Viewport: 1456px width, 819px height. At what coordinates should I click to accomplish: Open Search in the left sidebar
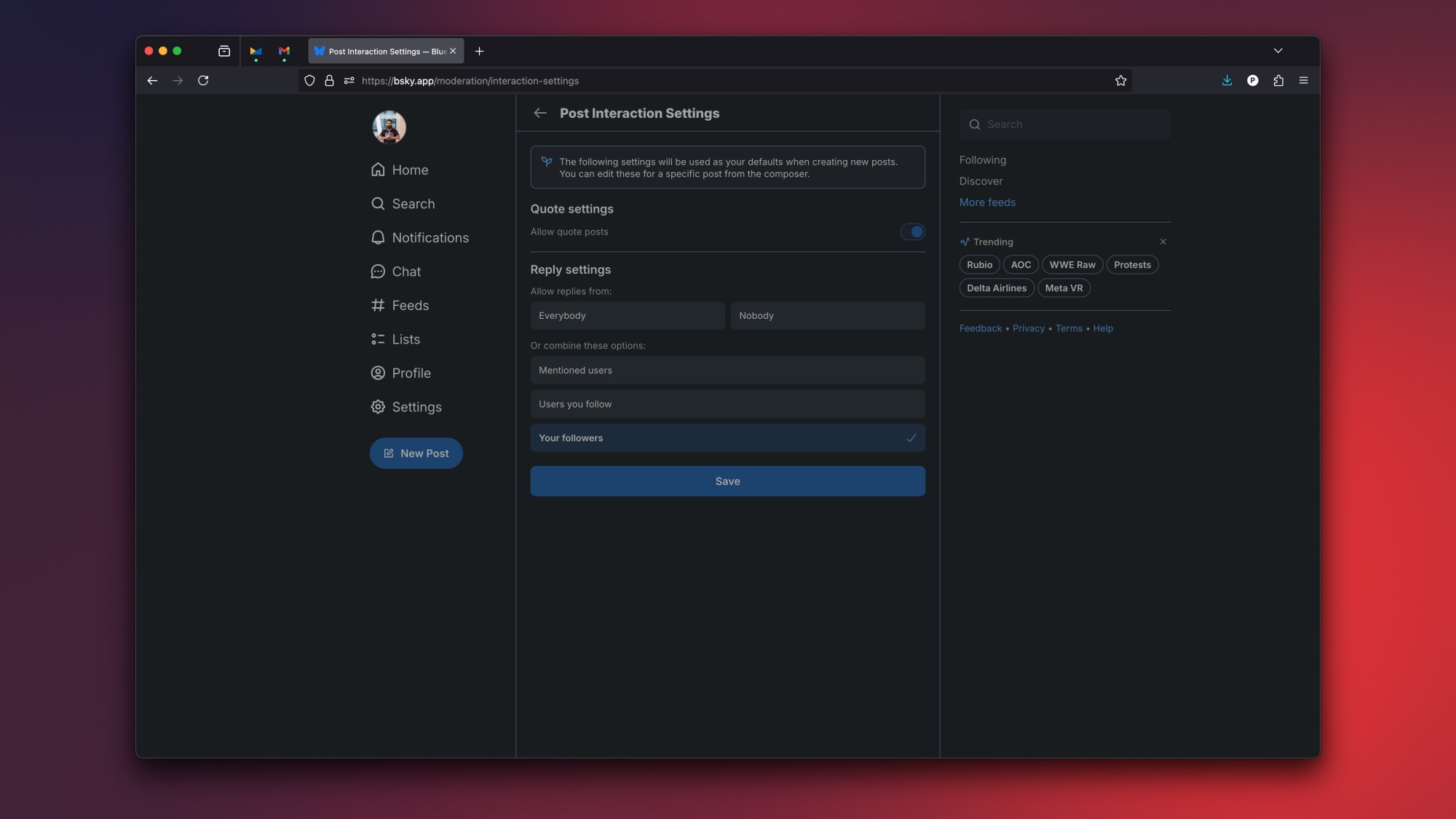[x=403, y=204]
